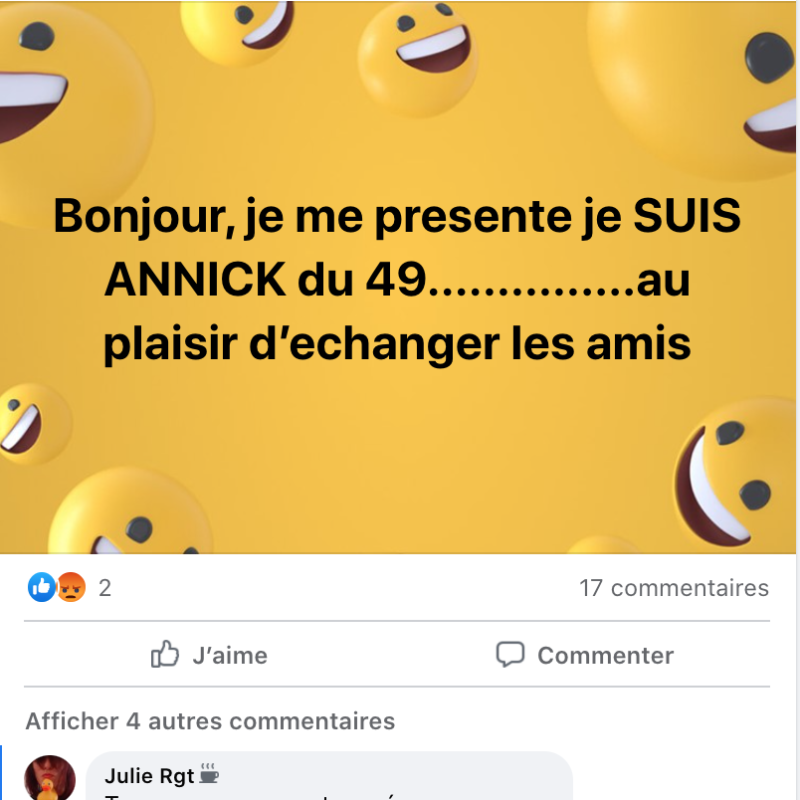Viewport: 800px width, 800px height.
Task: Click the coffee cup badge beside Julie Rgt
Action: 208,773
